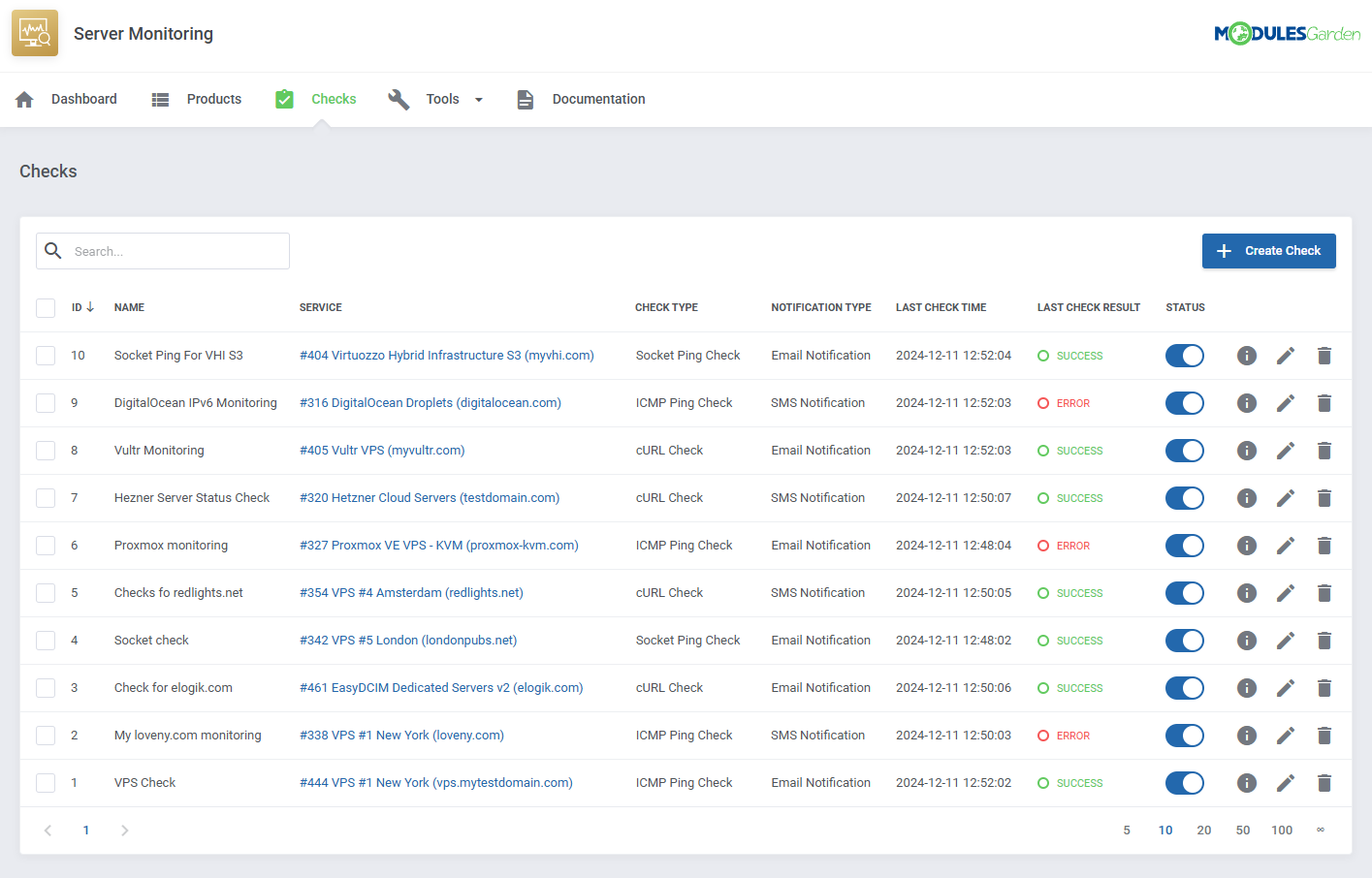Toggle Proxmox monitoring status switch

coord(1185,546)
